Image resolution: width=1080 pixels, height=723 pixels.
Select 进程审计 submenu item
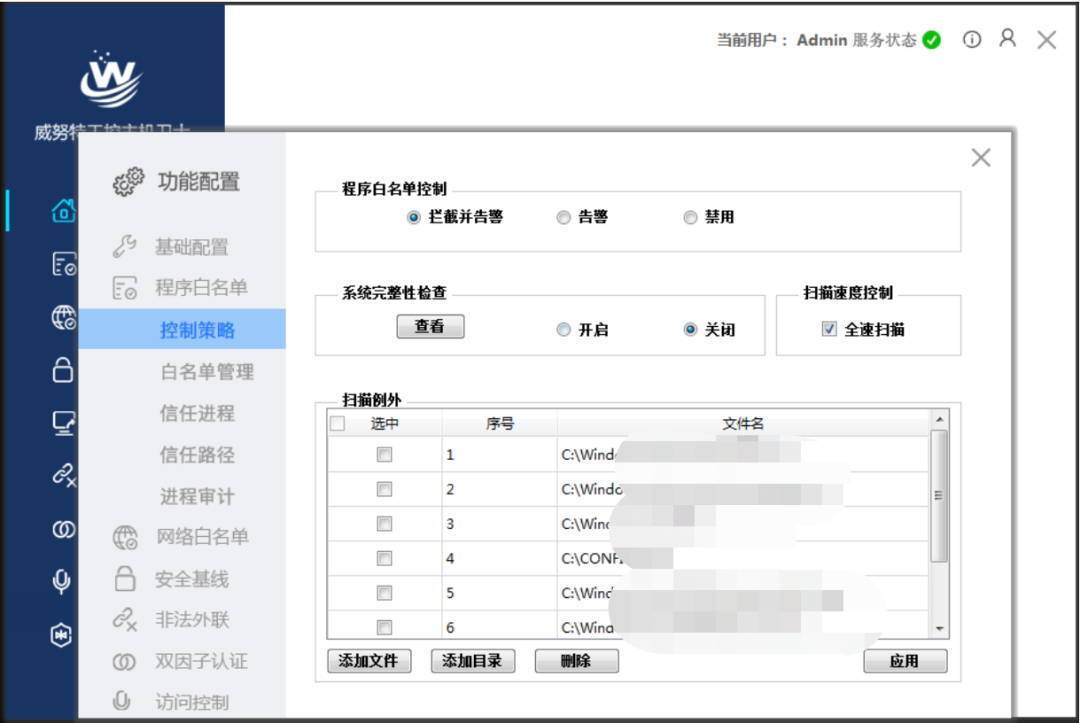[x=198, y=496]
